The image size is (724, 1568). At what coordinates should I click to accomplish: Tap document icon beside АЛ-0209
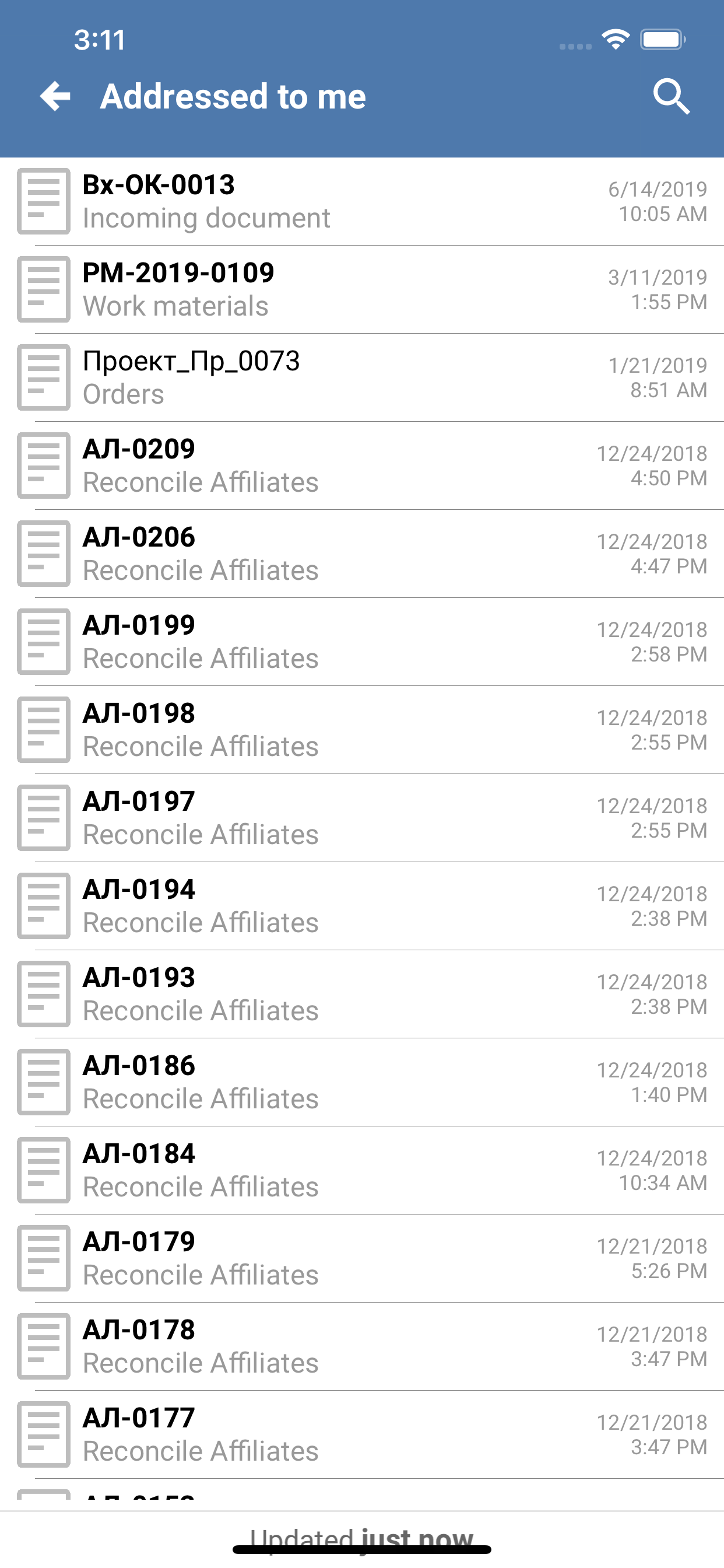[x=44, y=466]
